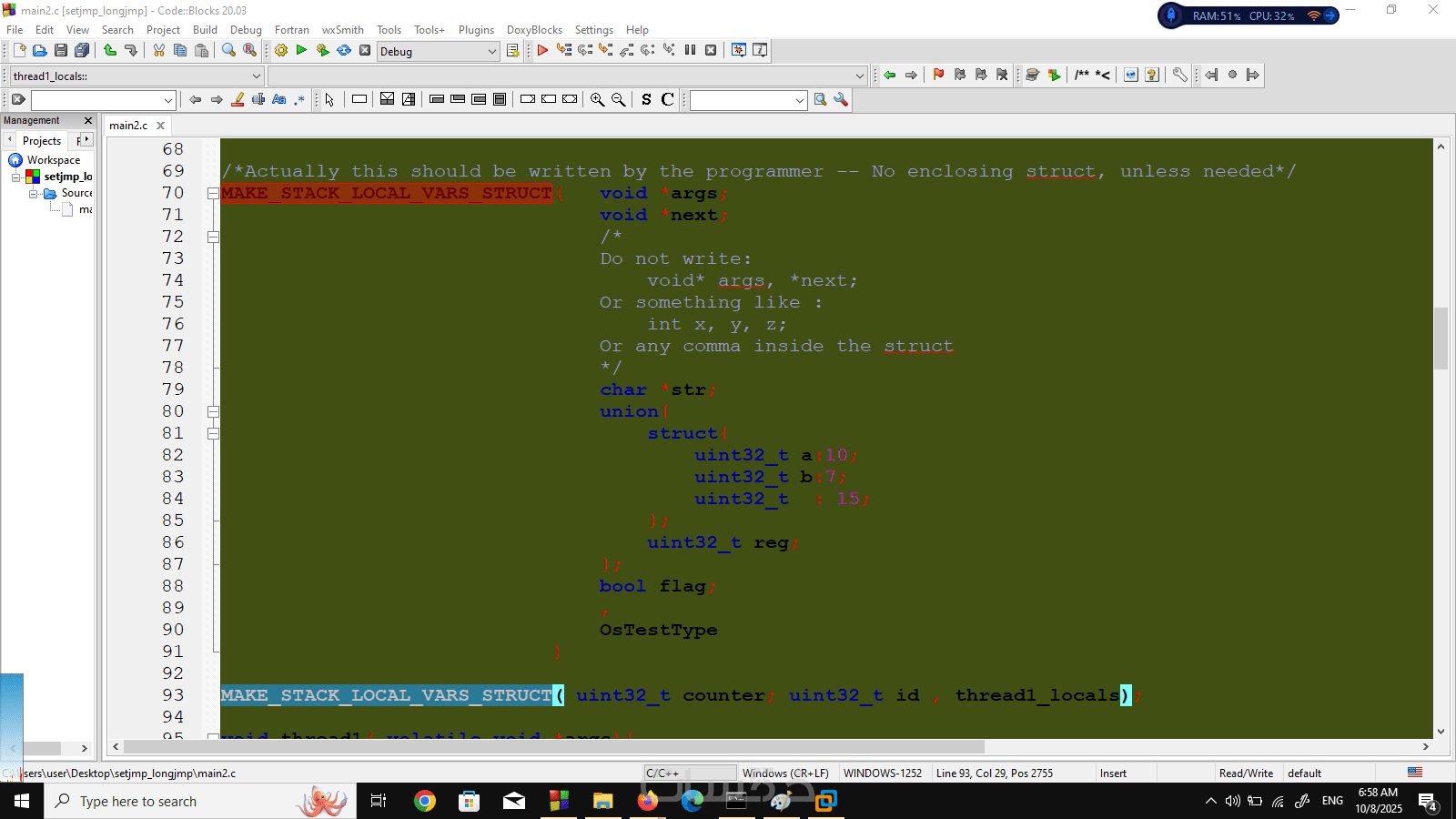Collapse the comment fold at line 72

click(213, 237)
